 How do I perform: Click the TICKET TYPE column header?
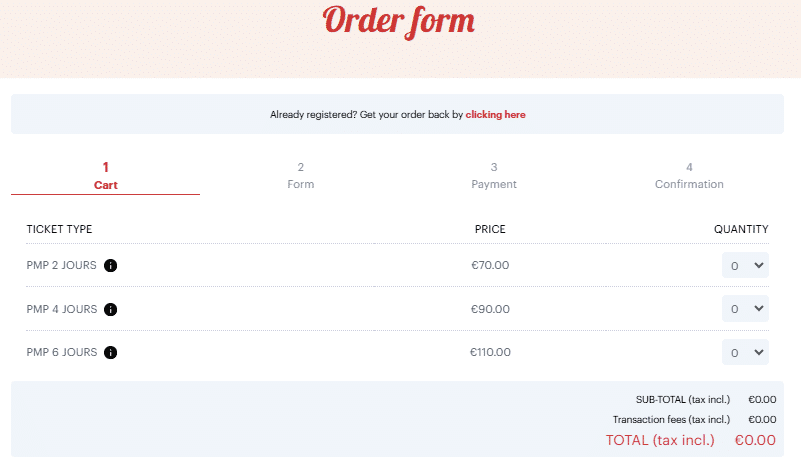point(59,229)
